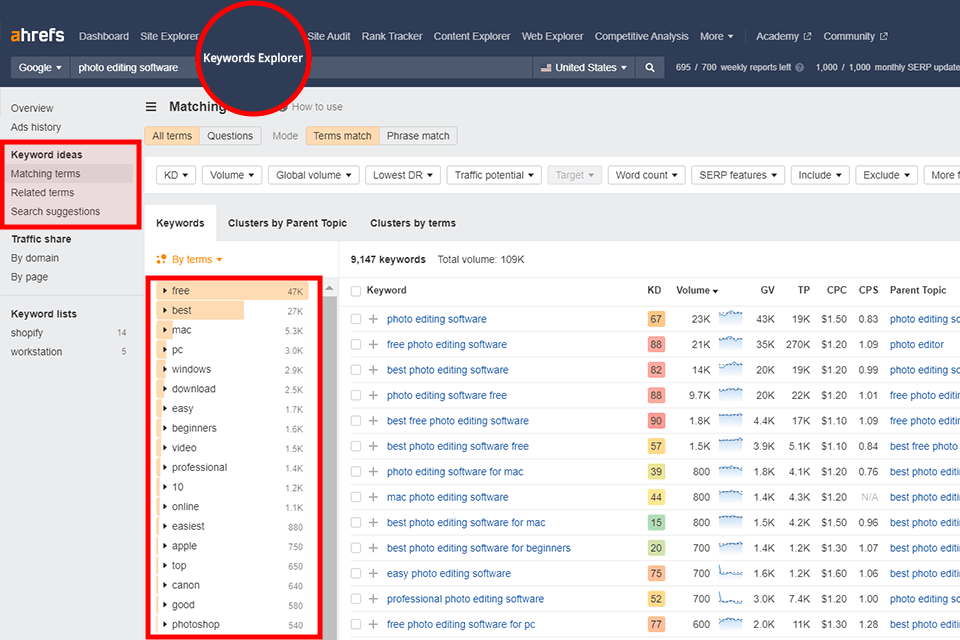Image resolution: width=960 pixels, height=640 pixels.
Task: Click plus icon for 'easy photo editing software'
Action: tap(373, 573)
